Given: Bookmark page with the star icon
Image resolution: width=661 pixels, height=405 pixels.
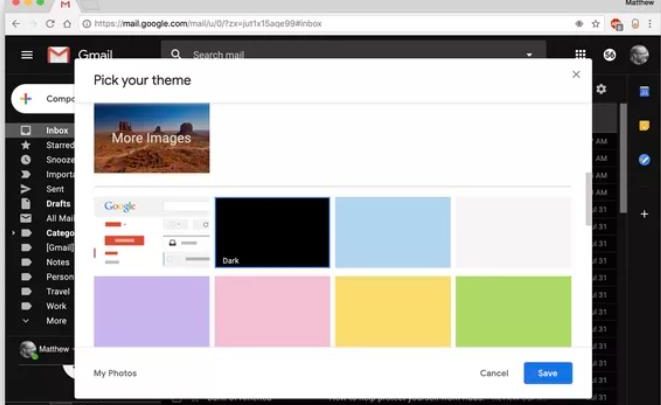Looking at the screenshot, I should 596,23.
